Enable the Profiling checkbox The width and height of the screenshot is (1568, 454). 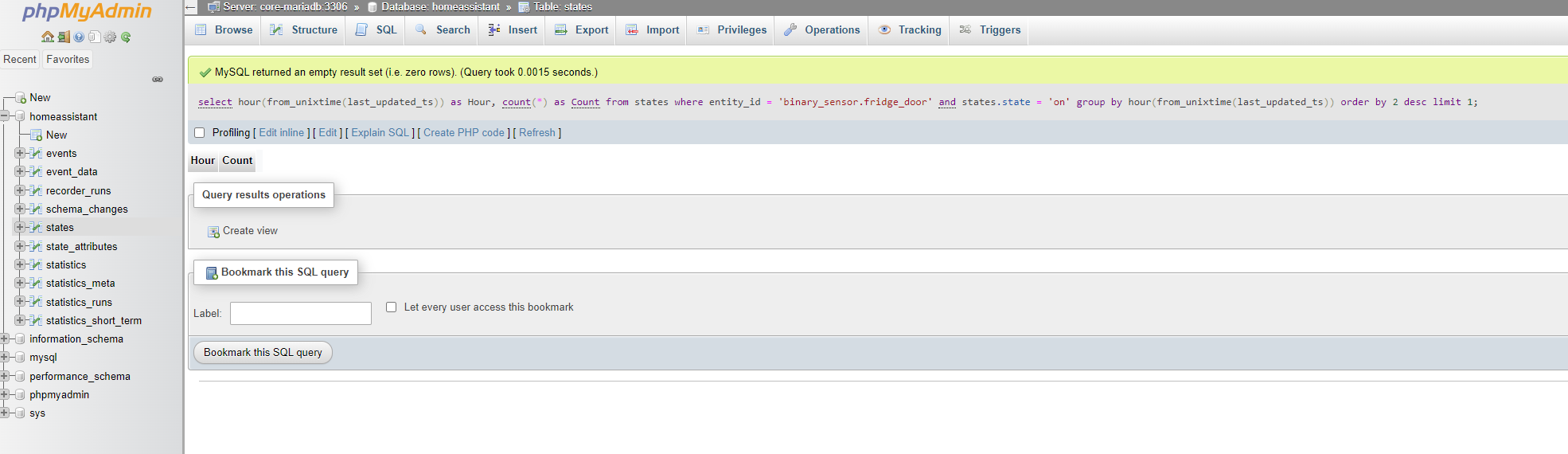(200, 133)
